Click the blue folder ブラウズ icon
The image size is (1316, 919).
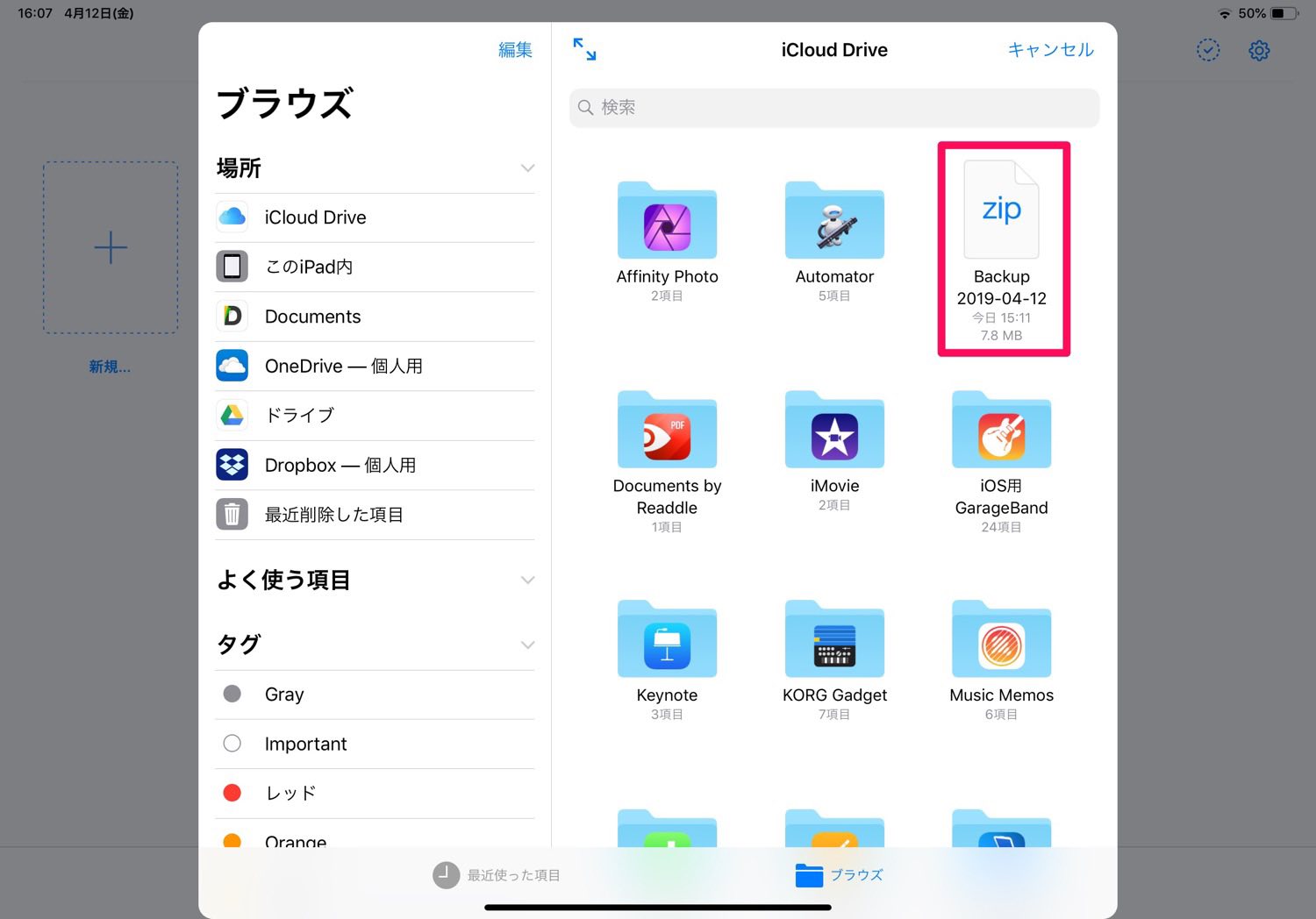(809, 874)
